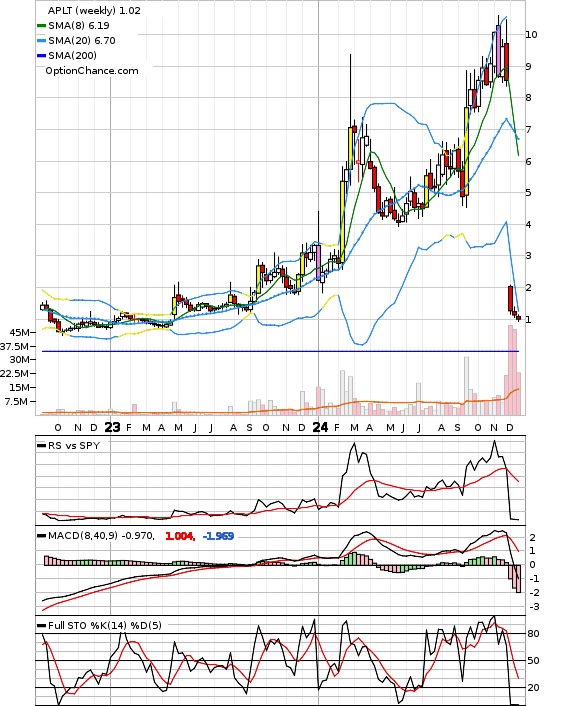This screenshot has width=566, height=706.
Task: Click the 20 stochastic level label
Action: point(533,688)
